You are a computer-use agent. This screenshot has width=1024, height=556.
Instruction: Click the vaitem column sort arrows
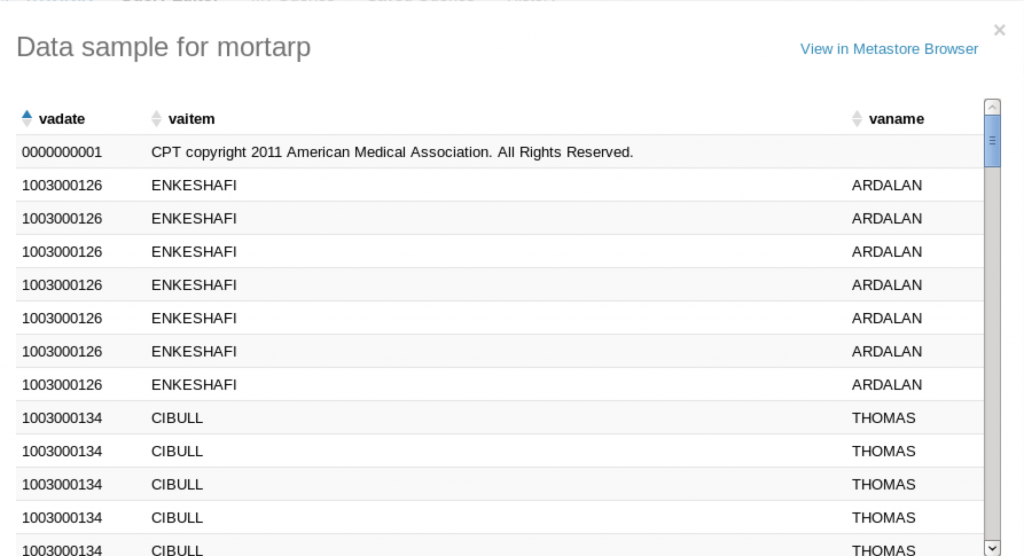pyautogui.click(x=156, y=118)
